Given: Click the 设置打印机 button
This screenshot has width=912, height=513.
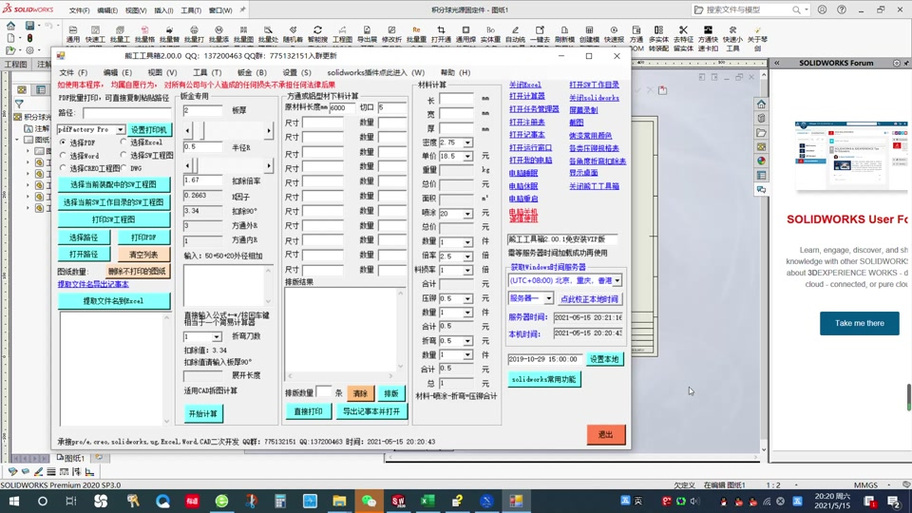Looking at the screenshot, I should click(x=149, y=130).
